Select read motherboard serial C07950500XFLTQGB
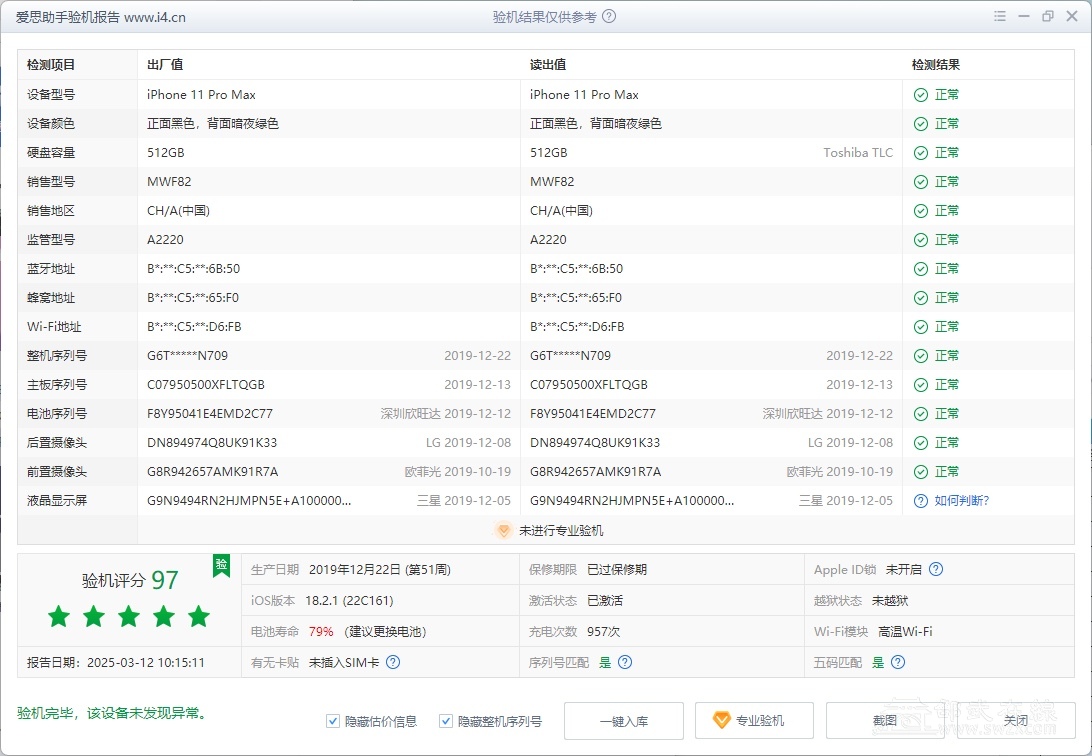The image size is (1092, 756). click(x=588, y=385)
